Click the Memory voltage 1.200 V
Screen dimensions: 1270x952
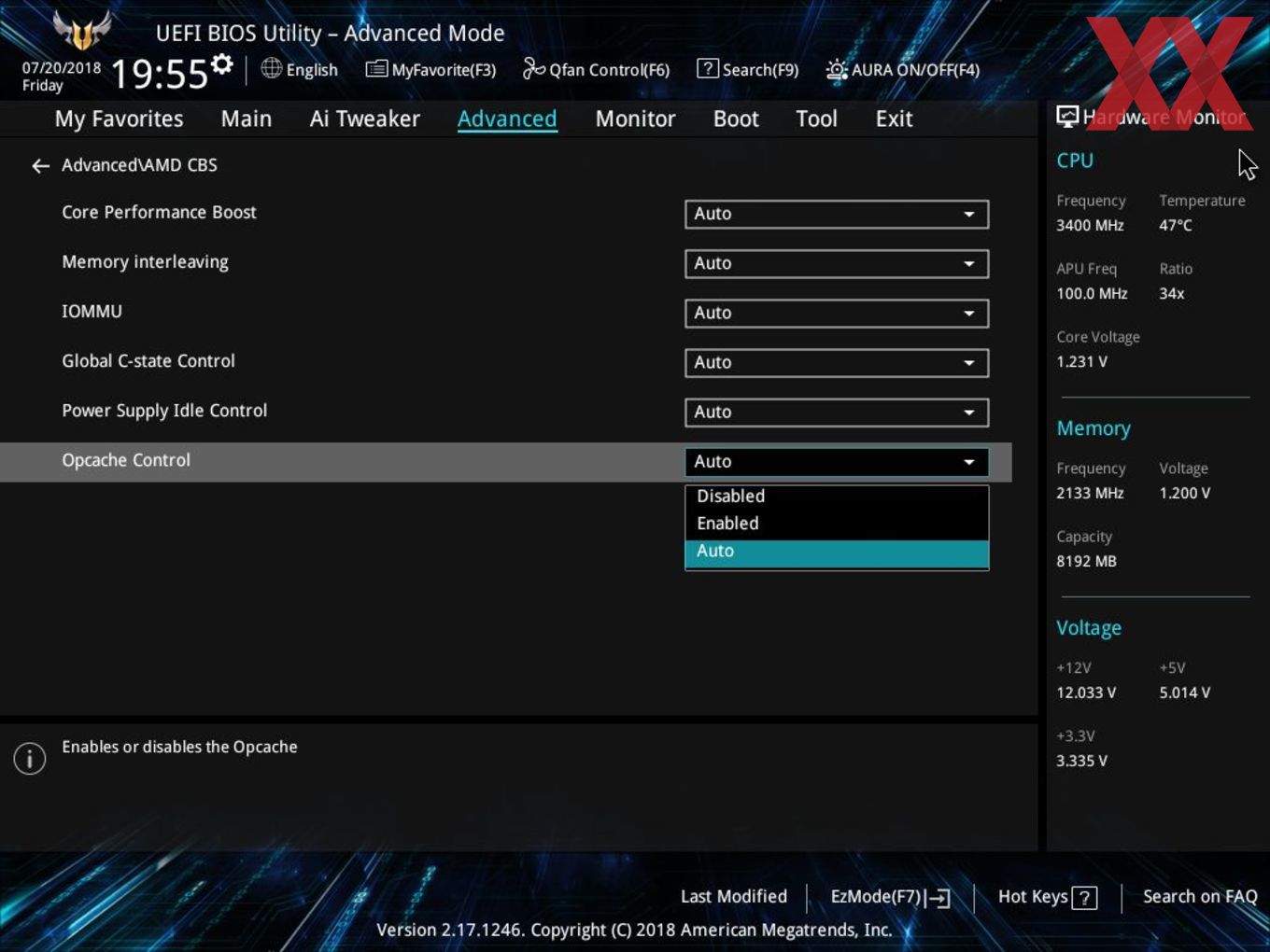(x=1185, y=493)
